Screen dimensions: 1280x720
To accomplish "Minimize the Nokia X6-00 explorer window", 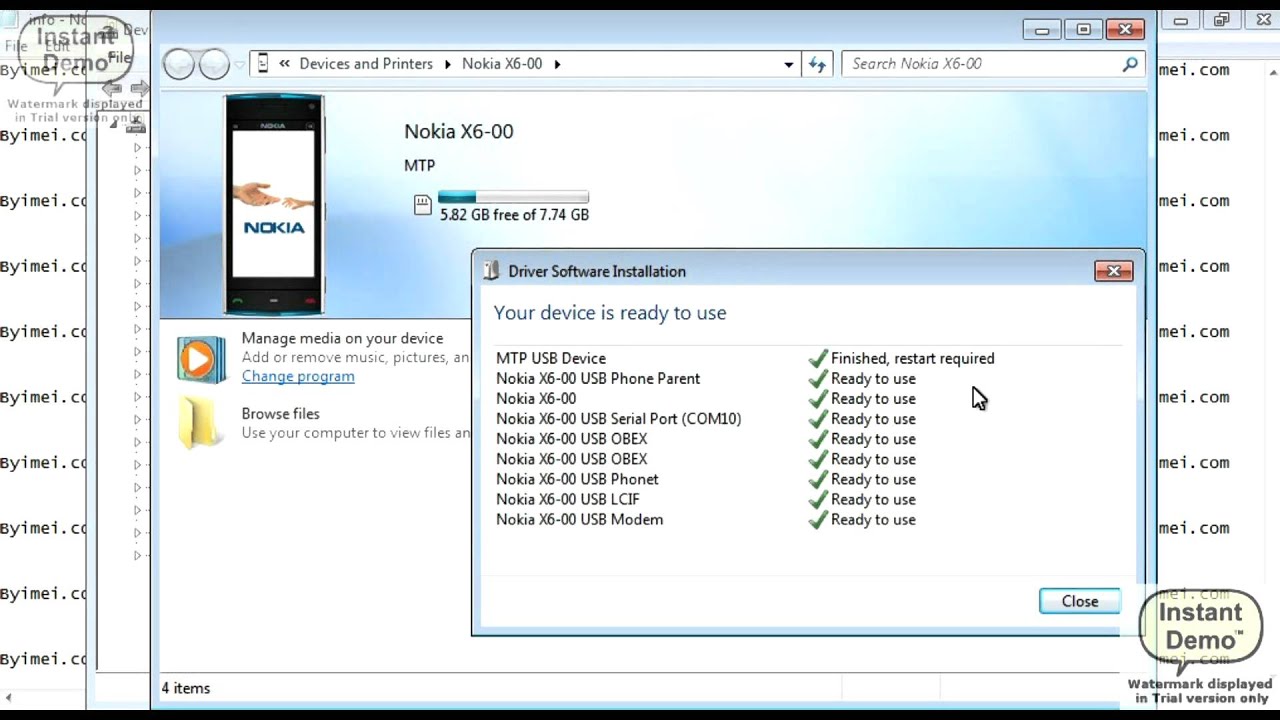I will click(1042, 30).
